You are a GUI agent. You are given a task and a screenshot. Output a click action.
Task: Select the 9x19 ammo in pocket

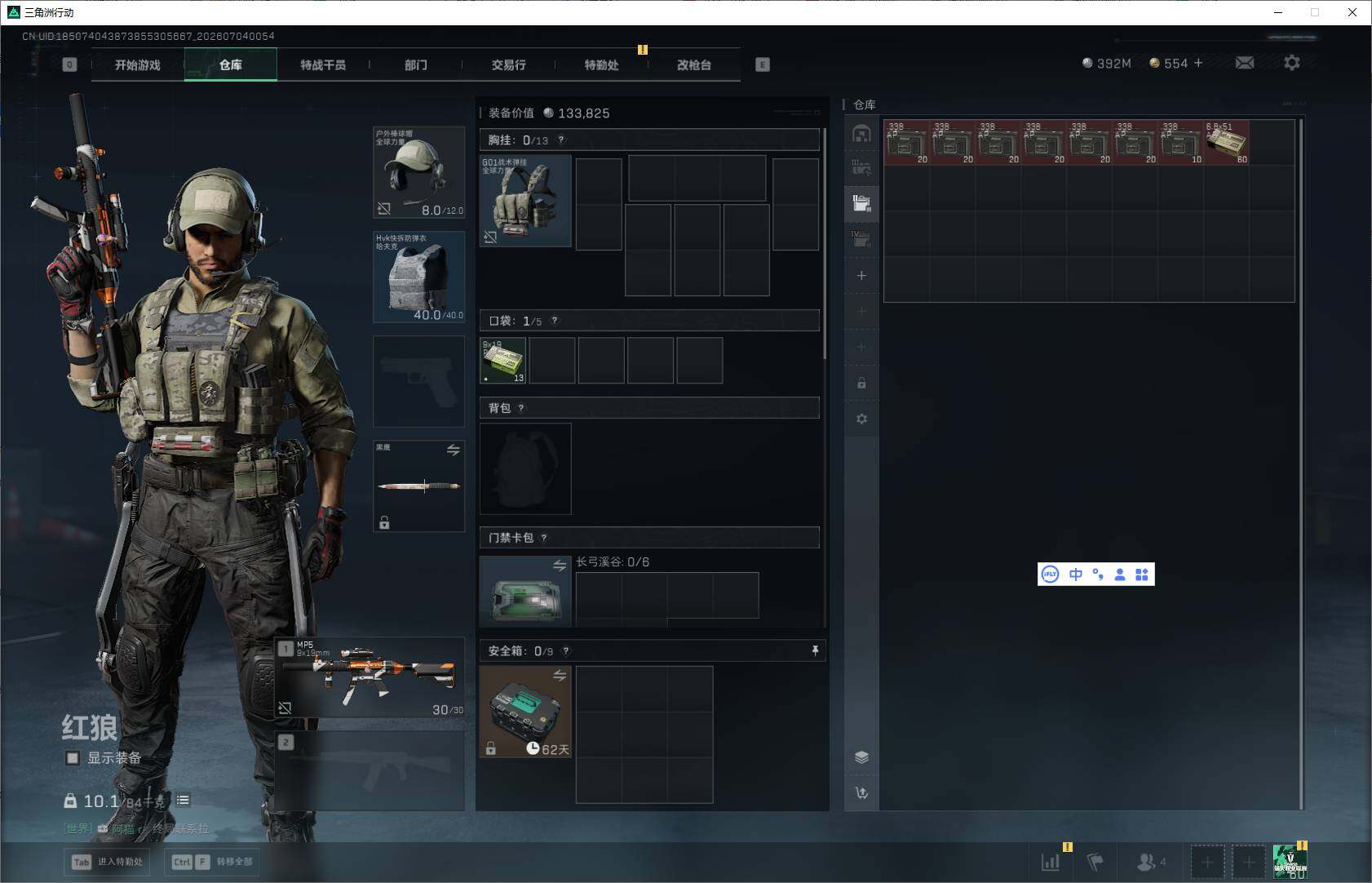pyautogui.click(x=502, y=361)
